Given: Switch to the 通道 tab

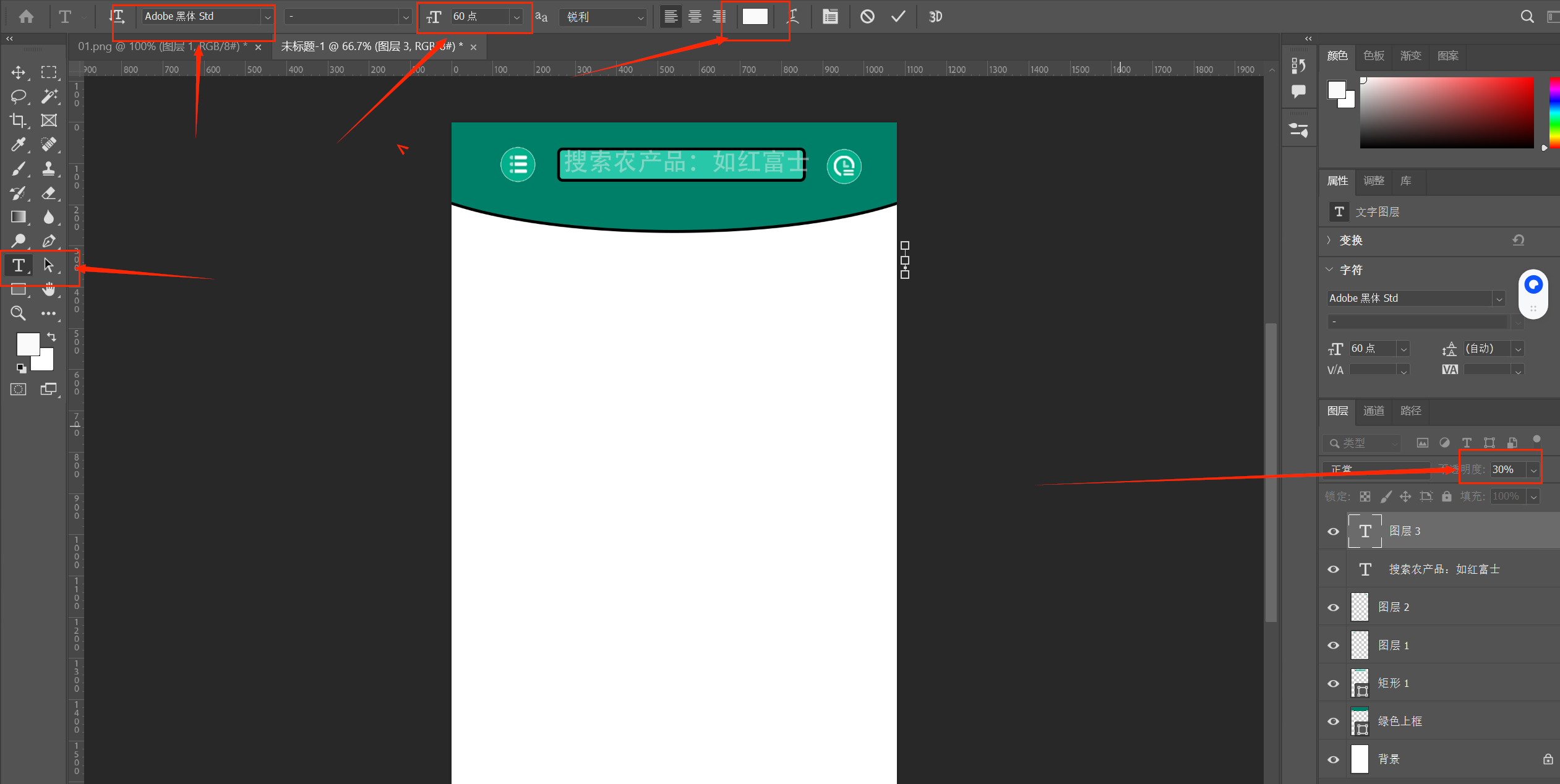Looking at the screenshot, I should pos(1374,411).
